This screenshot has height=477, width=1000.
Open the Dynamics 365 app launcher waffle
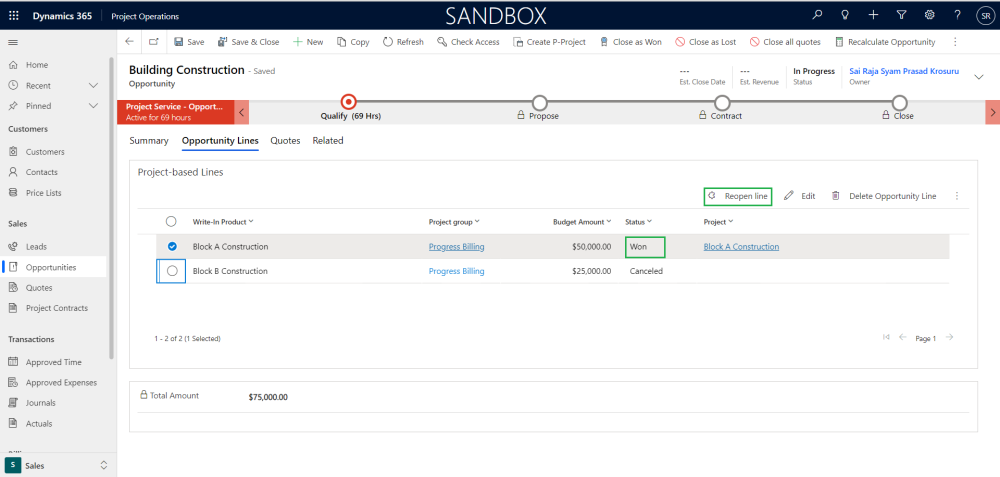14,16
